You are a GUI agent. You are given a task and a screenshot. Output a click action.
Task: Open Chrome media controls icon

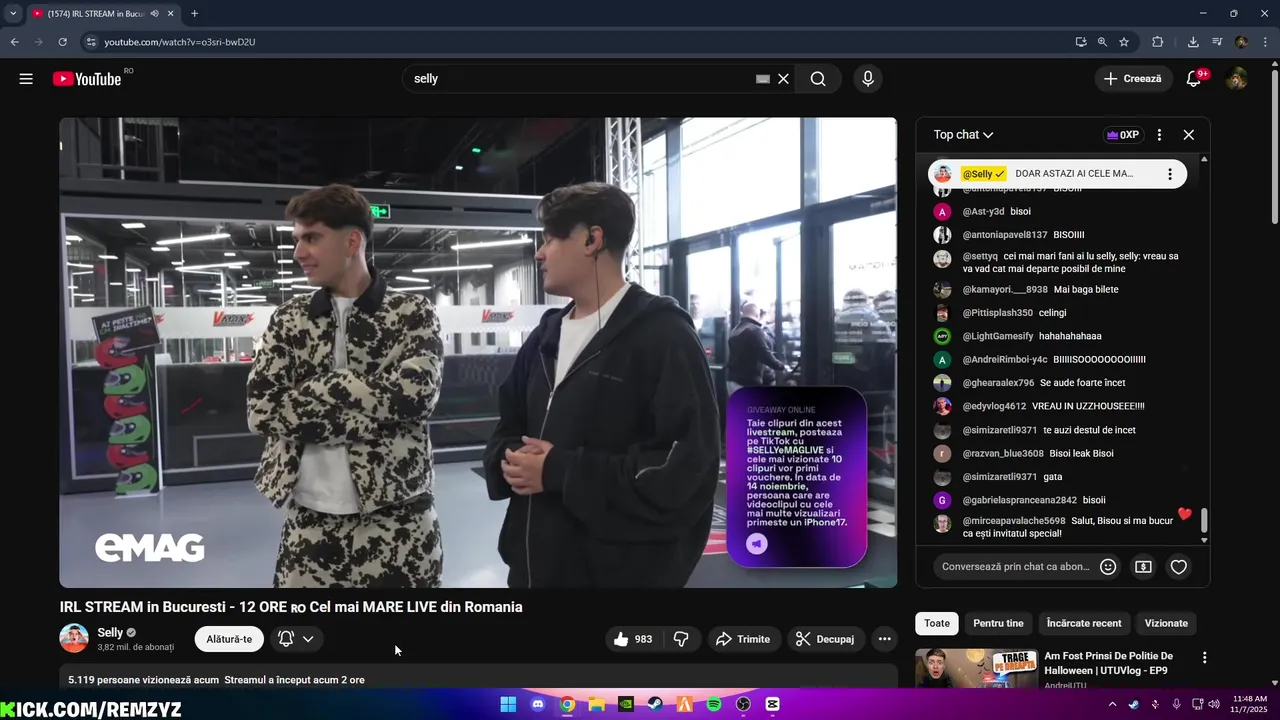1217,42
